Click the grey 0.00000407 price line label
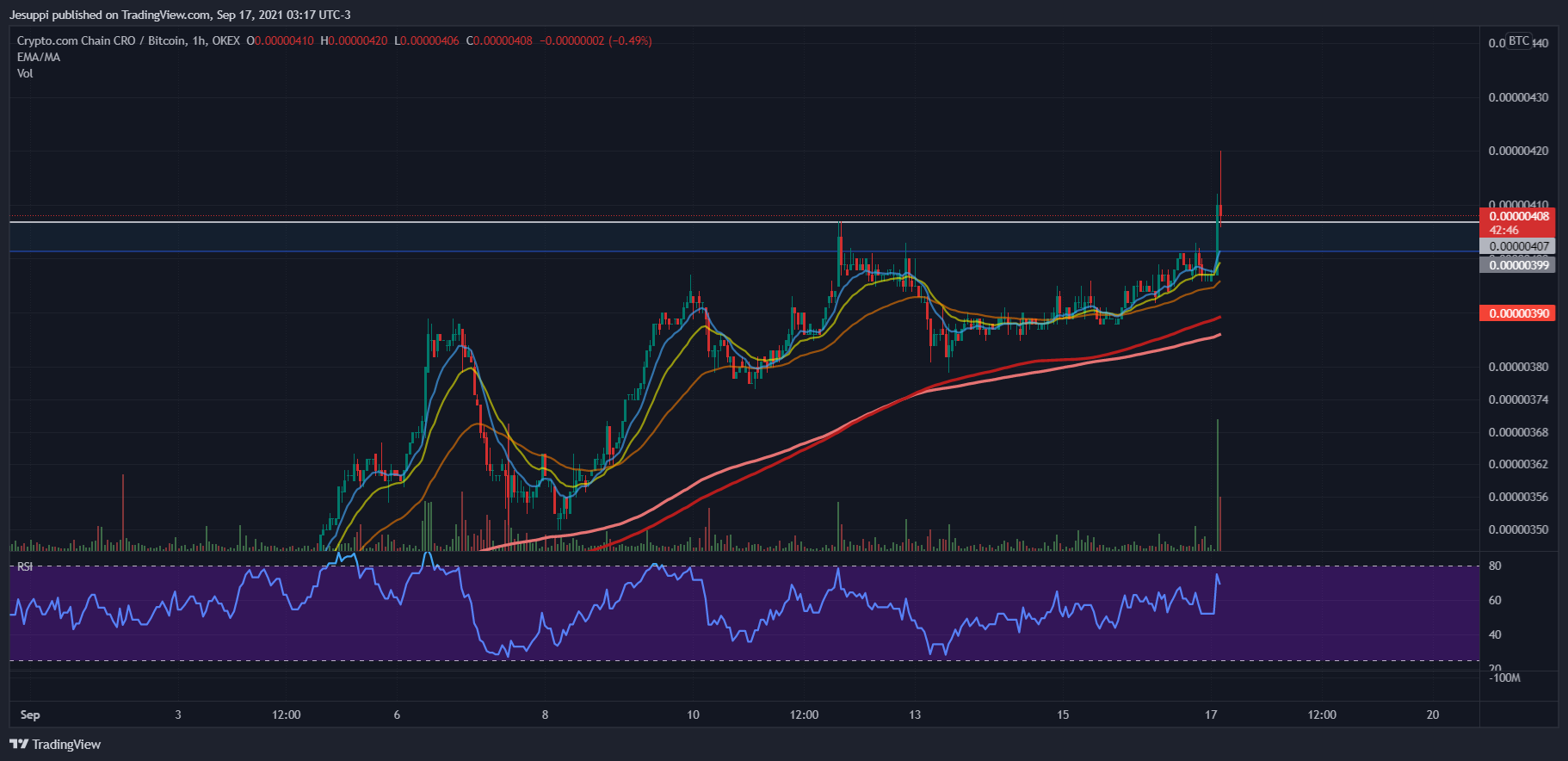 click(x=1518, y=246)
